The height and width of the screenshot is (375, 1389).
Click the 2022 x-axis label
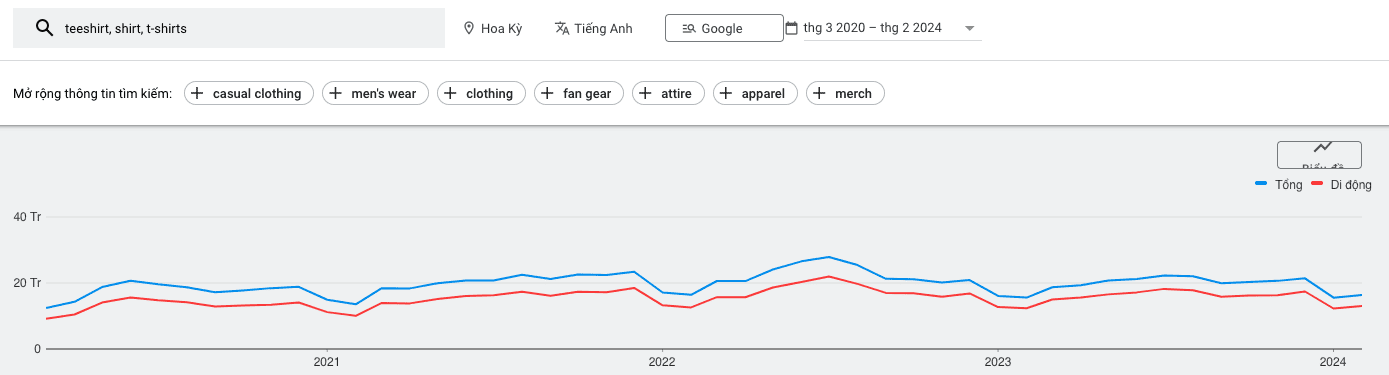(x=662, y=361)
